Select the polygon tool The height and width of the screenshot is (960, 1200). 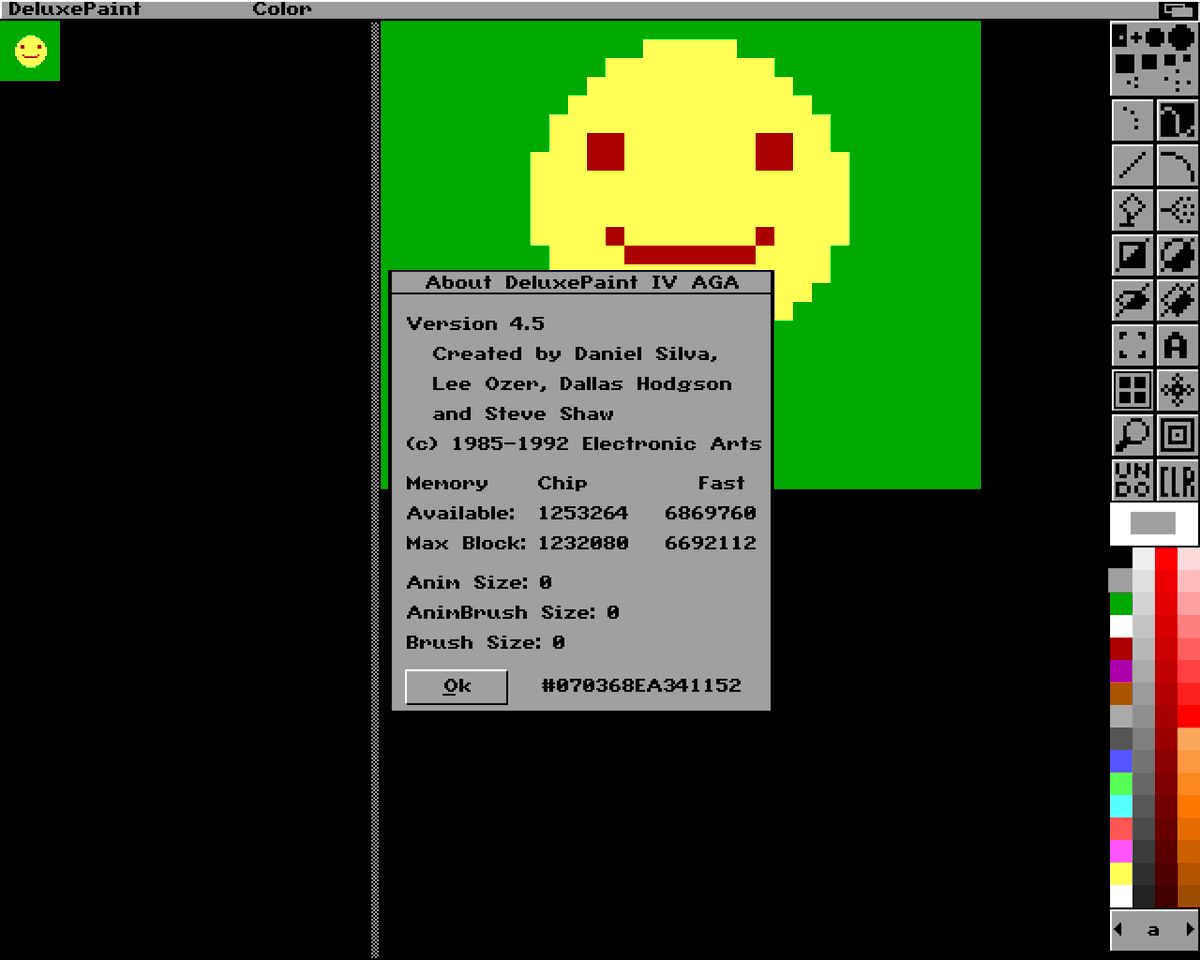1178,299
